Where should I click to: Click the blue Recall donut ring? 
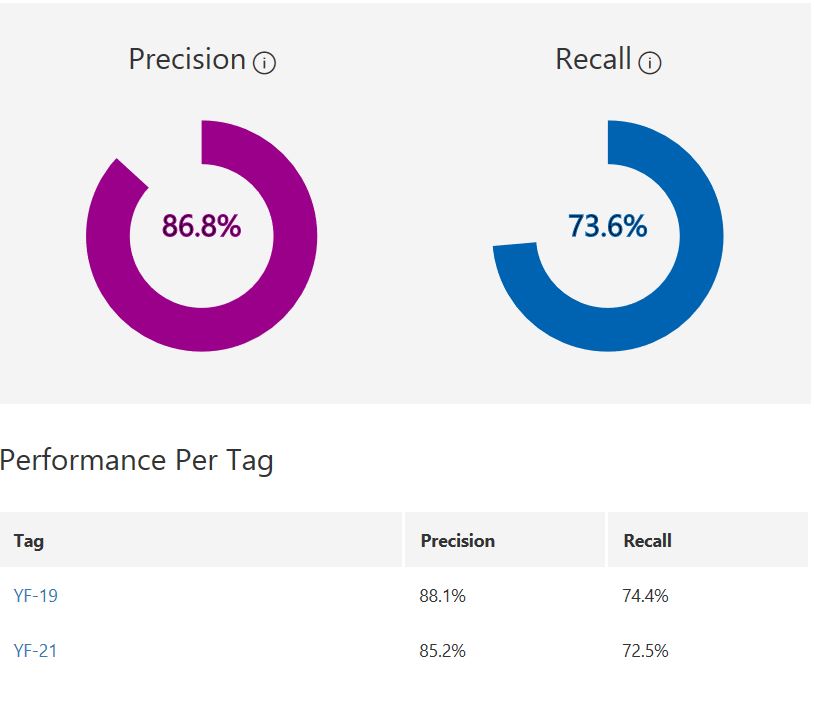pyautogui.click(x=700, y=236)
